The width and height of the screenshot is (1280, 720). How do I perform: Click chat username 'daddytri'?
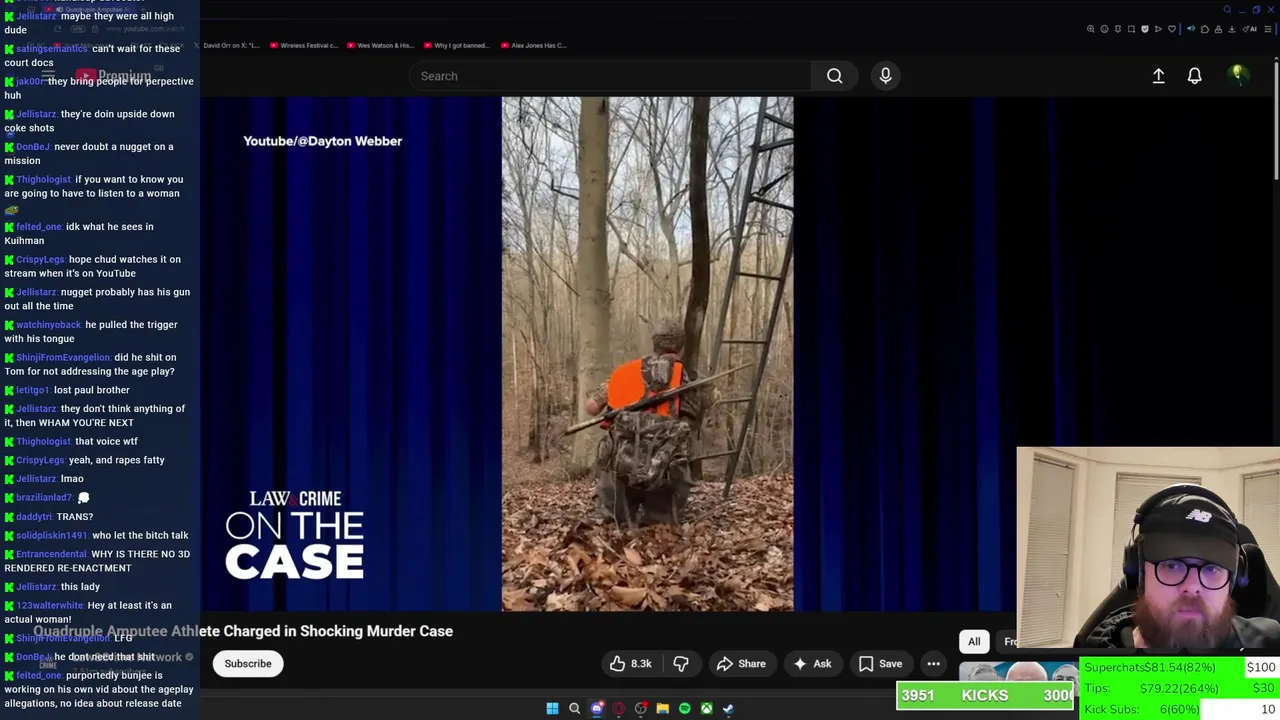(x=34, y=517)
